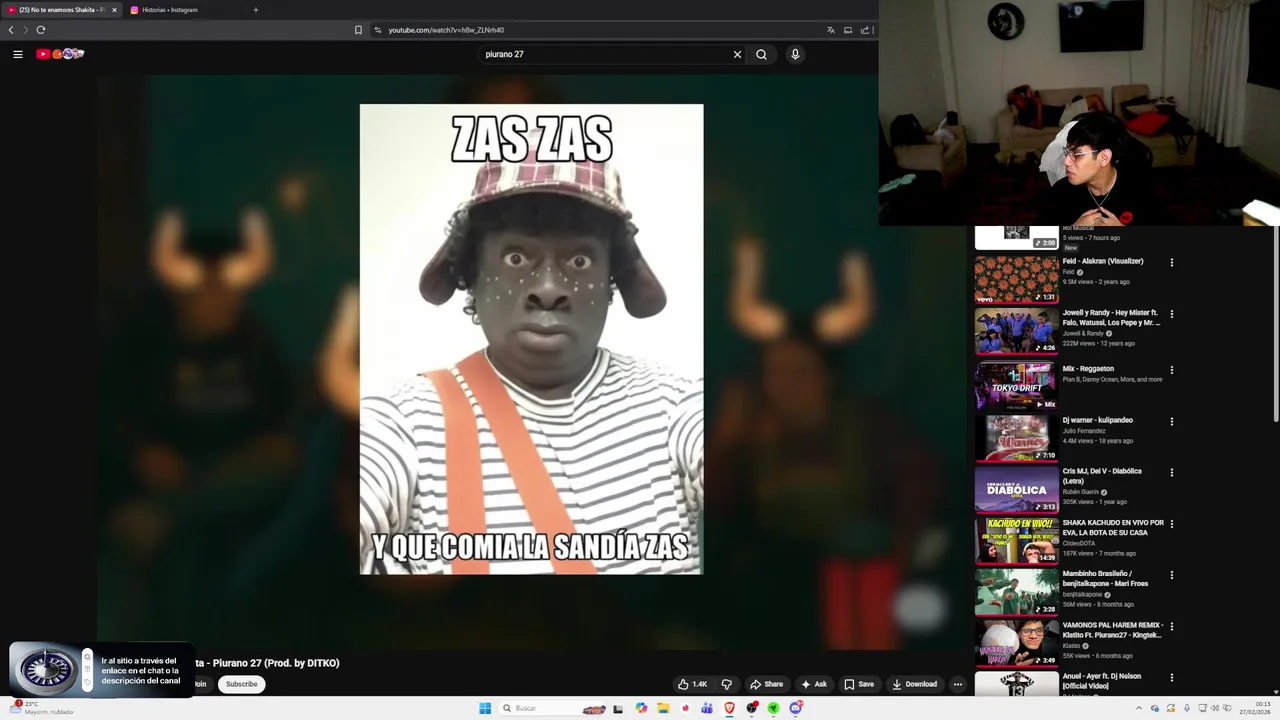Screen dimensions: 1280x720
Task: Open 'Dj warner - kulipandeo' video
Action: [x=1097, y=420]
